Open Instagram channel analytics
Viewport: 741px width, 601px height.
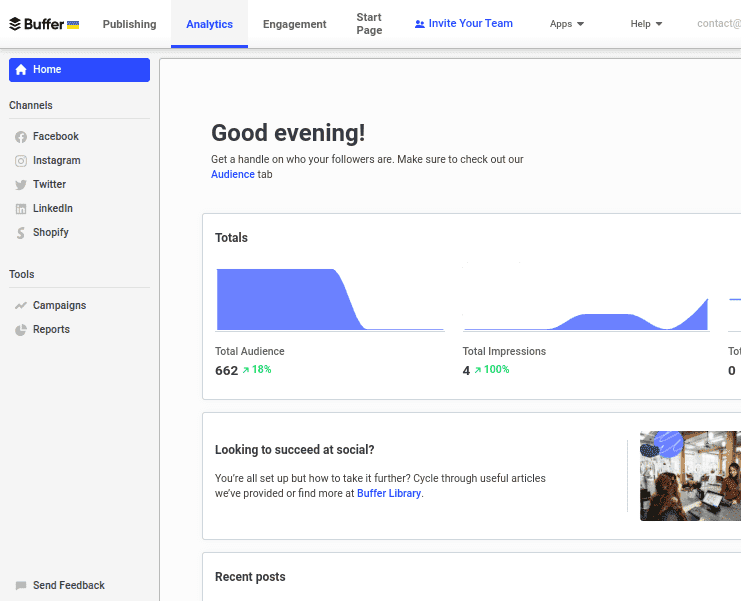pyautogui.click(x=56, y=161)
